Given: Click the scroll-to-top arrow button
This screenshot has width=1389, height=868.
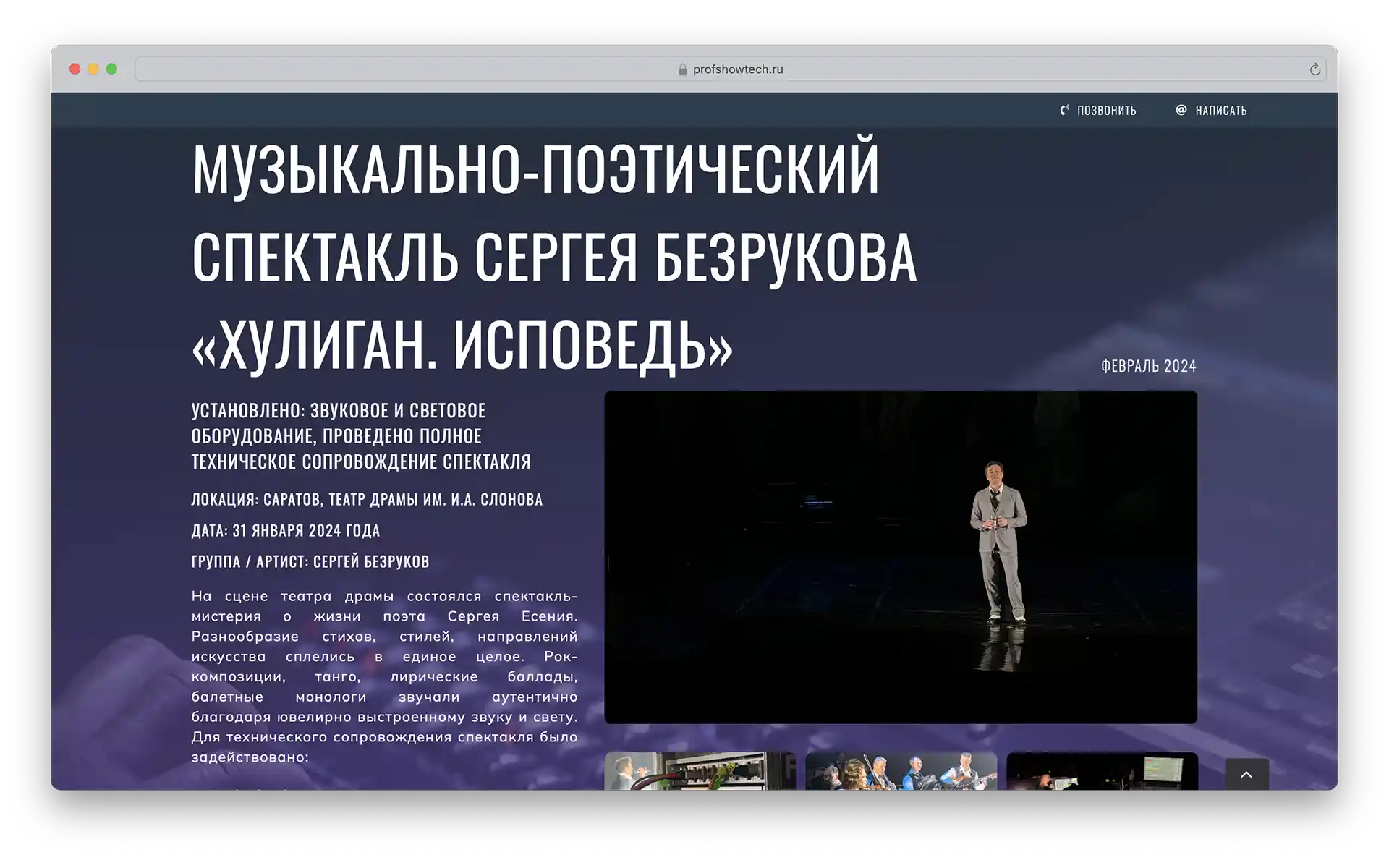Looking at the screenshot, I should [1246, 774].
